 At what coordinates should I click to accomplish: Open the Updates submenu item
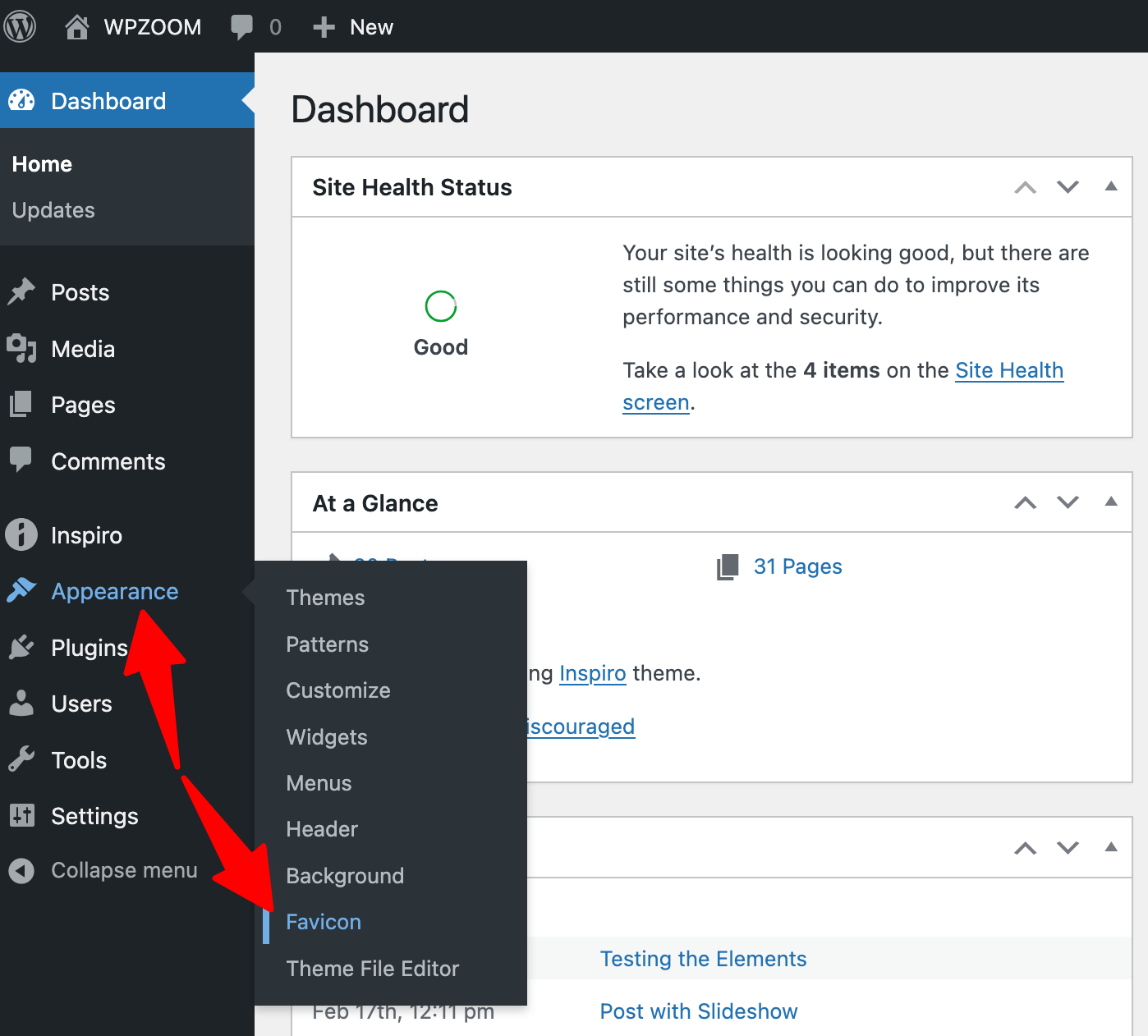click(x=53, y=210)
